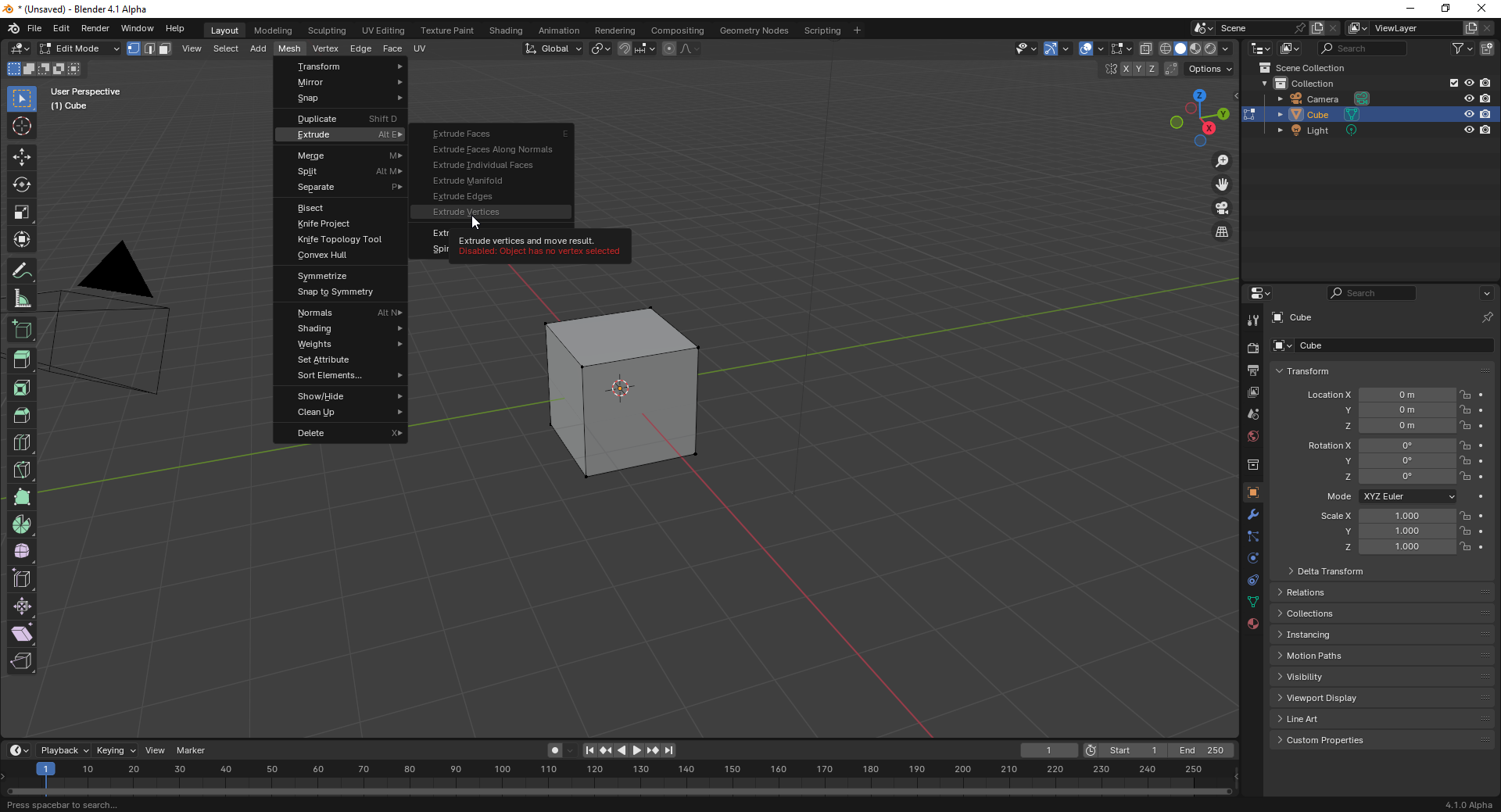Select the Cursor tool in the toolbar
The width and height of the screenshot is (1501, 812).
coord(22,126)
